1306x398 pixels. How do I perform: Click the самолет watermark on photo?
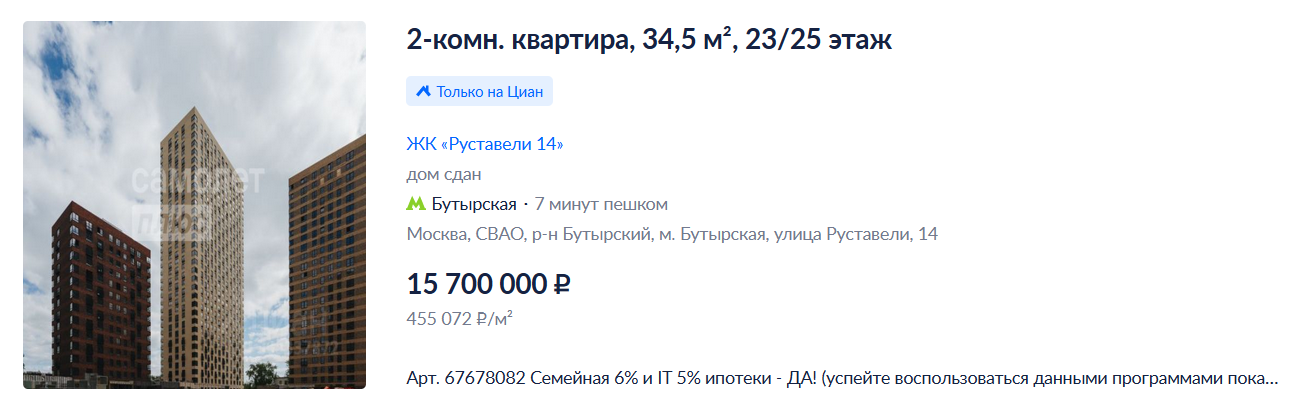(197, 181)
